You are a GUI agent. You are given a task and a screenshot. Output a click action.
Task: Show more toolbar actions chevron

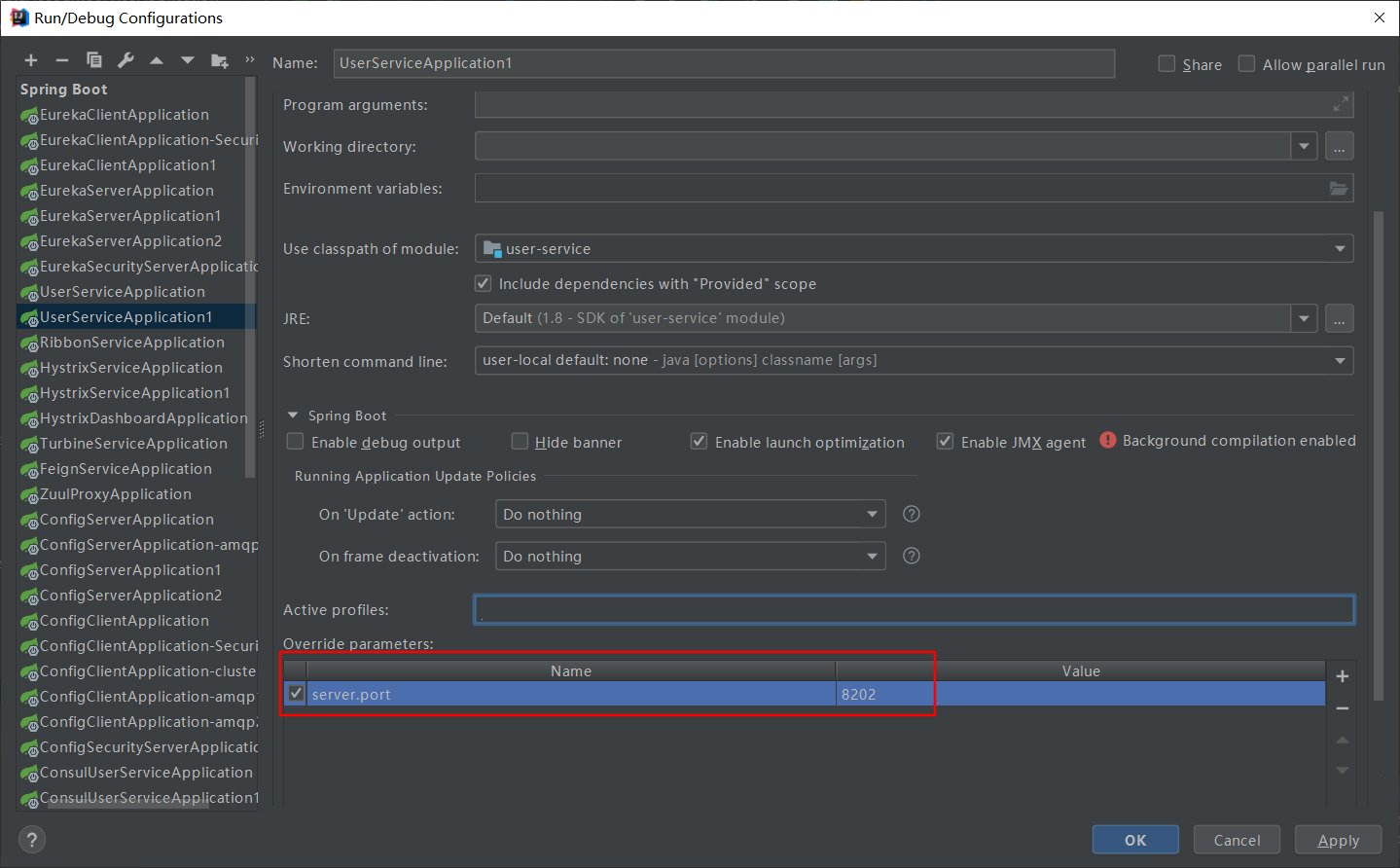tap(250, 59)
